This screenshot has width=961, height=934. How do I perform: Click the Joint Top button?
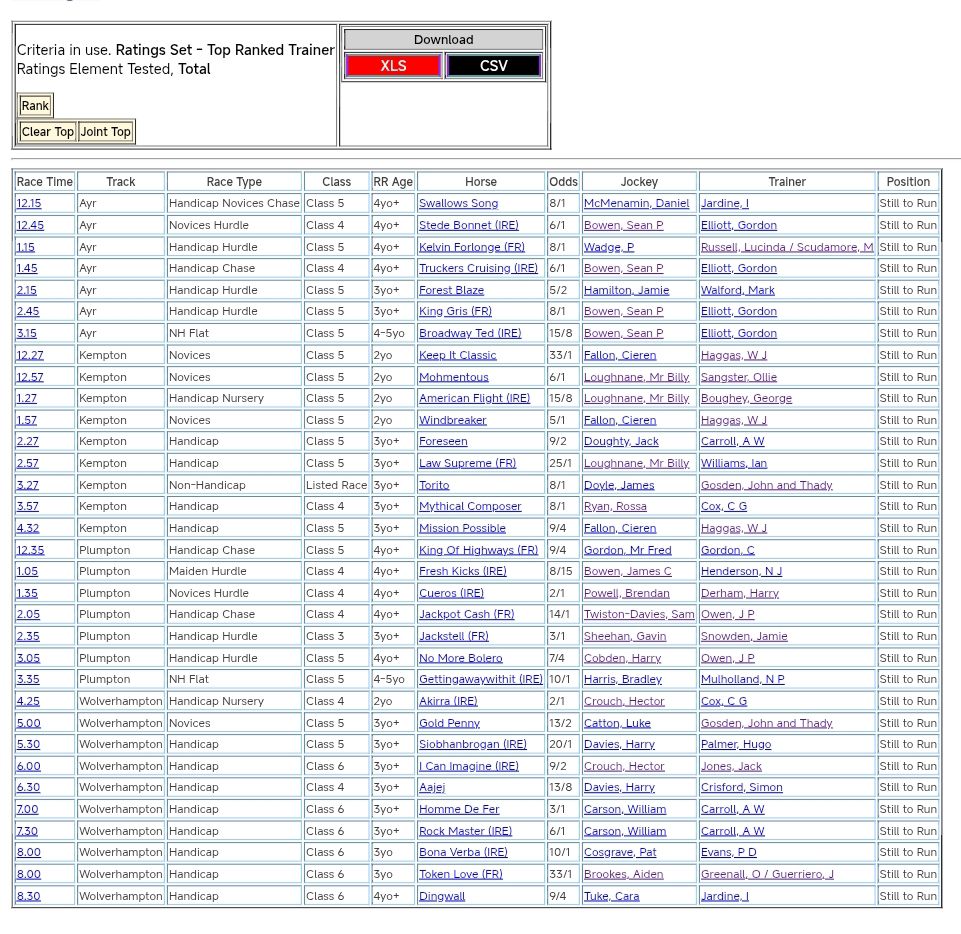click(x=106, y=132)
